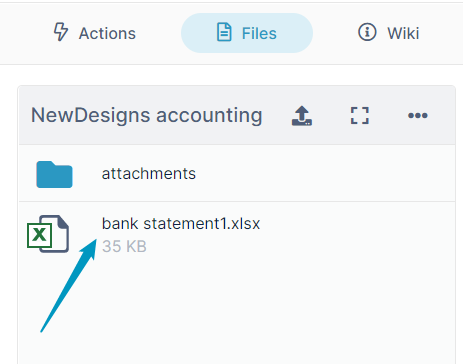Click the upload file icon
Screen dimensions: 463x364
click(302, 116)
